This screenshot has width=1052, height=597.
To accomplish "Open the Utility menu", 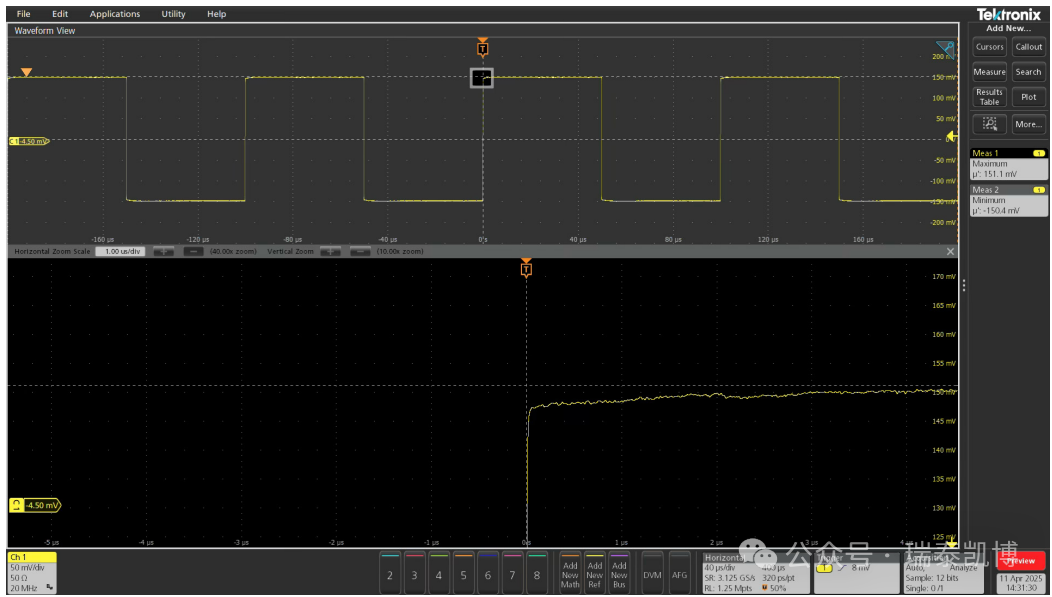I will coord(173,14).
